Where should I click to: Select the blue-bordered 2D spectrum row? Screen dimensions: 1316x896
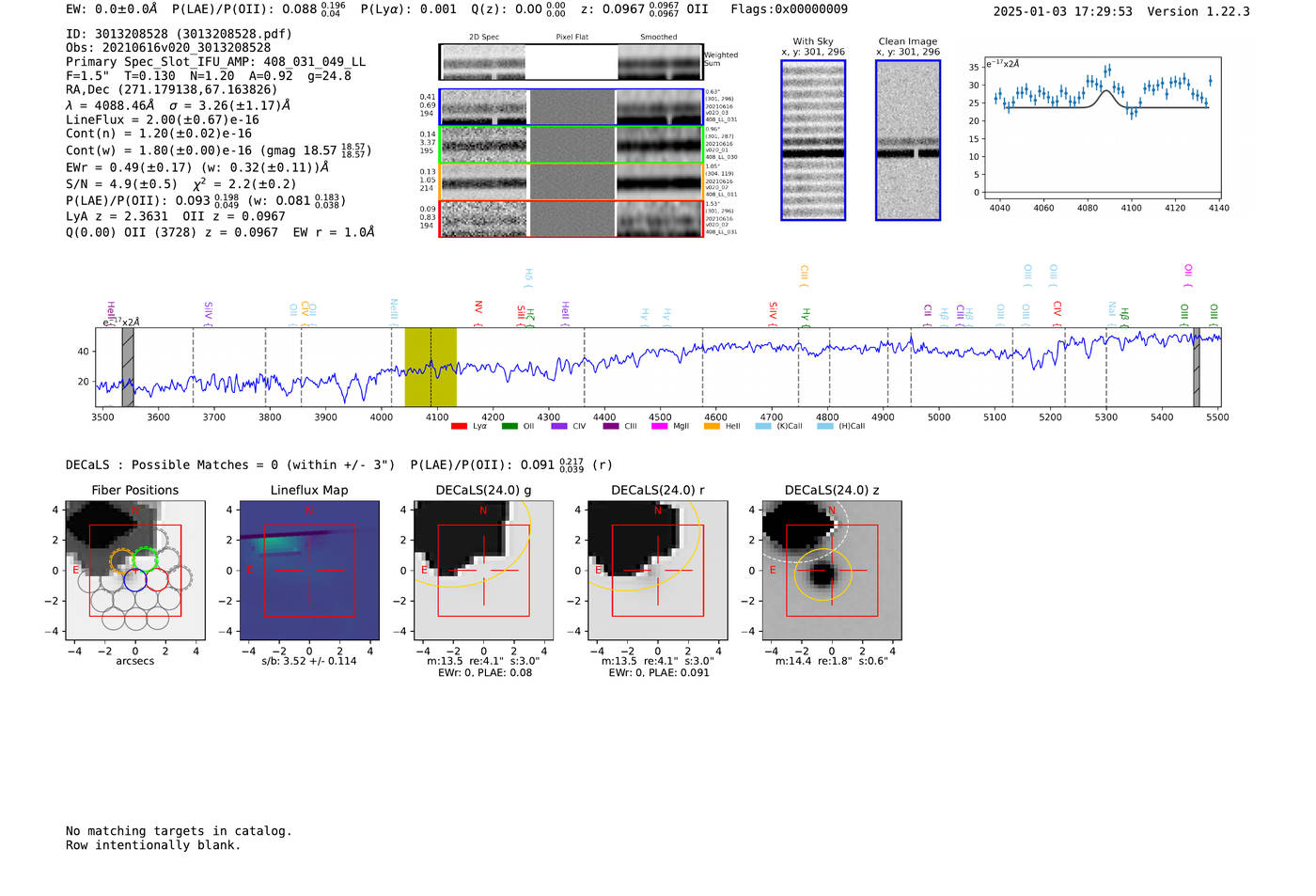(x=572, y=107)
